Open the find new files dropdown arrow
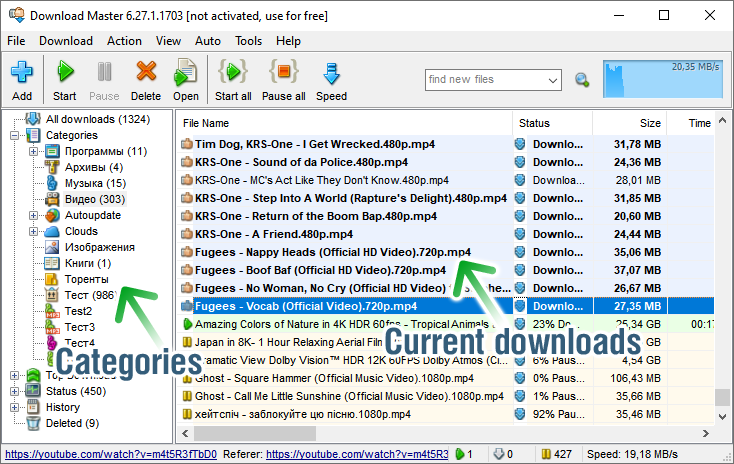The width and height of the screenshot is (734, 464). click(x=553, y=80)
